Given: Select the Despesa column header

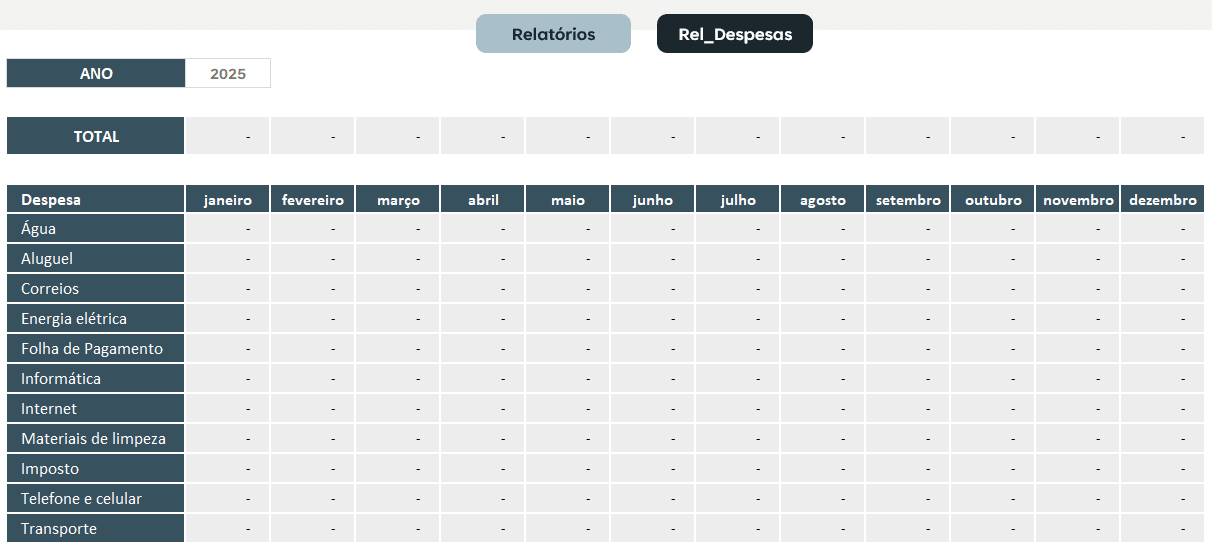Looking at the screenshot, I should 96,200.
